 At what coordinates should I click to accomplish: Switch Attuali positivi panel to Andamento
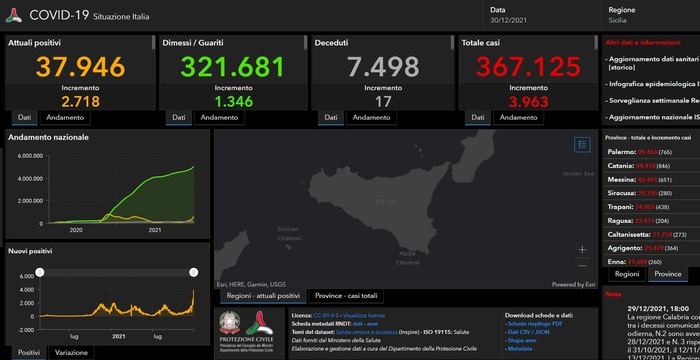[65, 117]
